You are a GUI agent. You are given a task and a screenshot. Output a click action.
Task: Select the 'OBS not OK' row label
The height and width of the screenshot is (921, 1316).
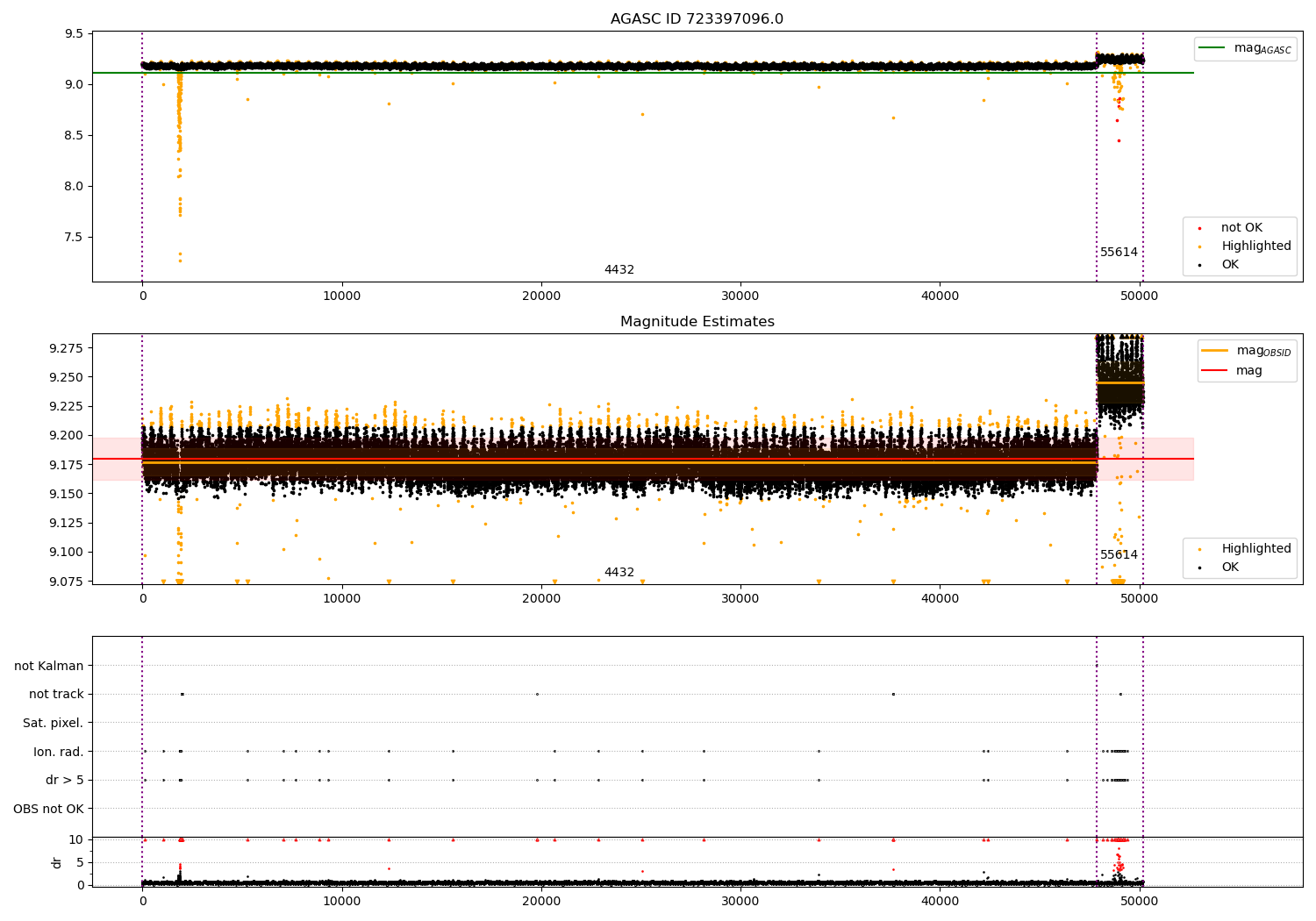coord(48,809)
